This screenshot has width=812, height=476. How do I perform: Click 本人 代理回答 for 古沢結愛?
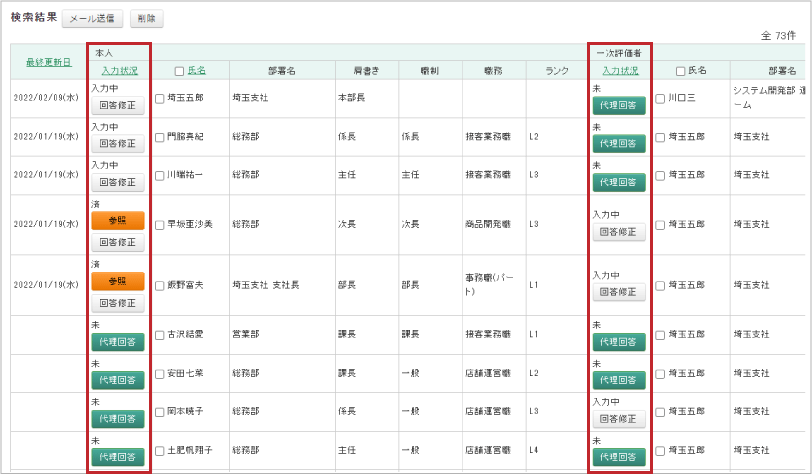tap(118, 342)
